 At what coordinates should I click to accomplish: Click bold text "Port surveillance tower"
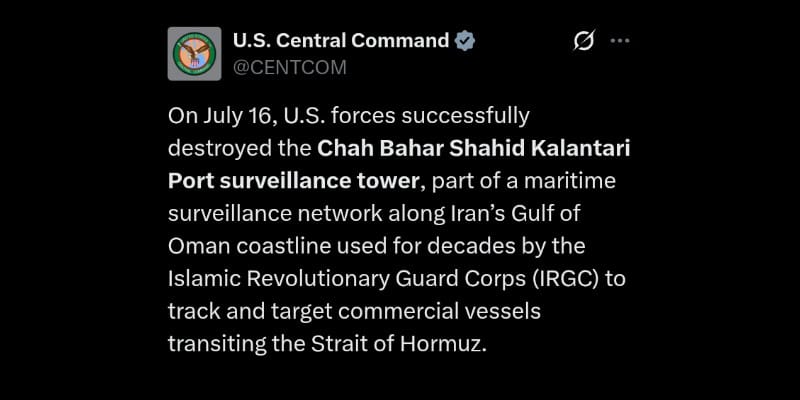(293, 181)
